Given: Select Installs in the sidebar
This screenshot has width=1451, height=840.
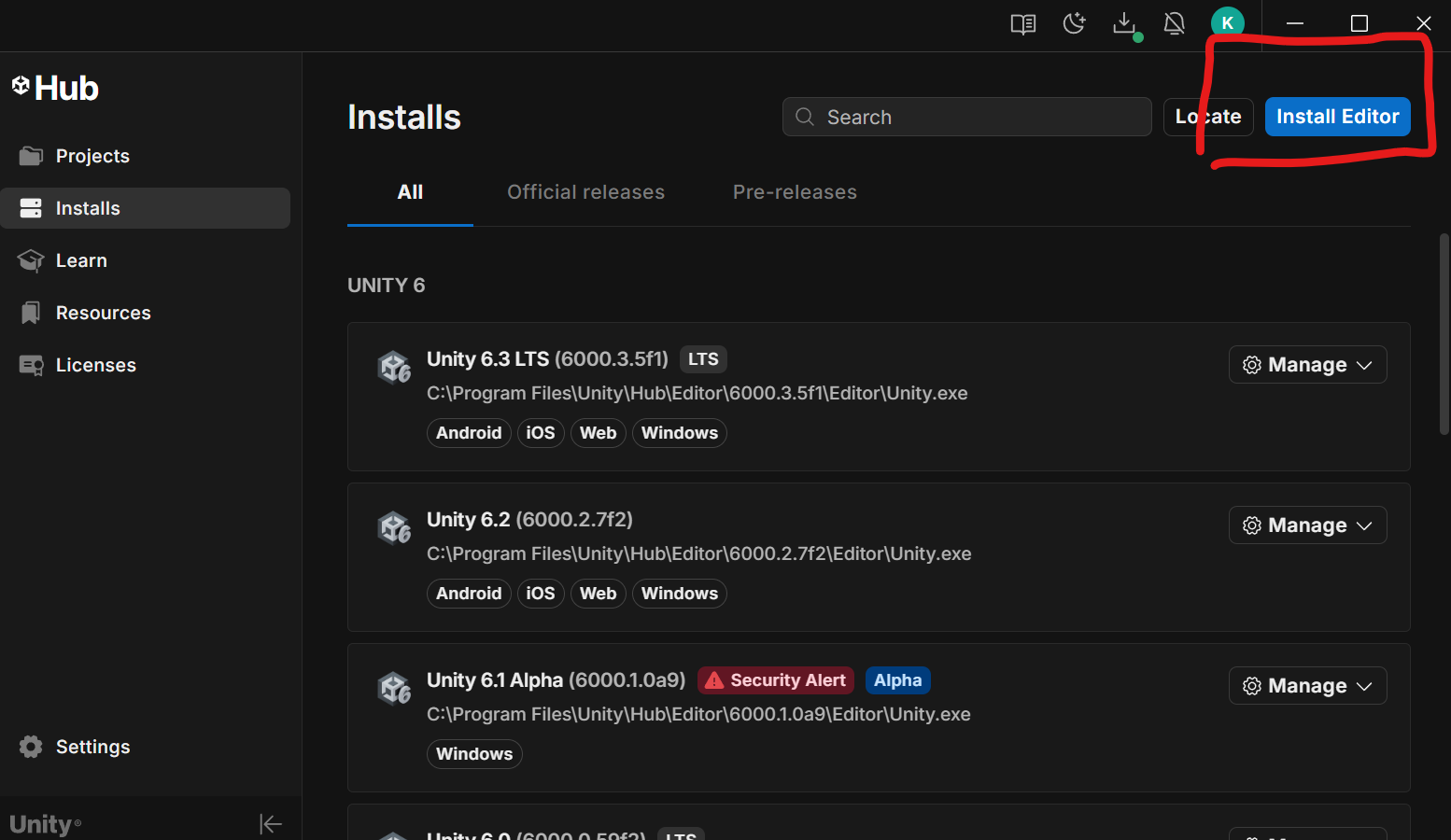Looking at the screenshot, I should tap(145, 208).
